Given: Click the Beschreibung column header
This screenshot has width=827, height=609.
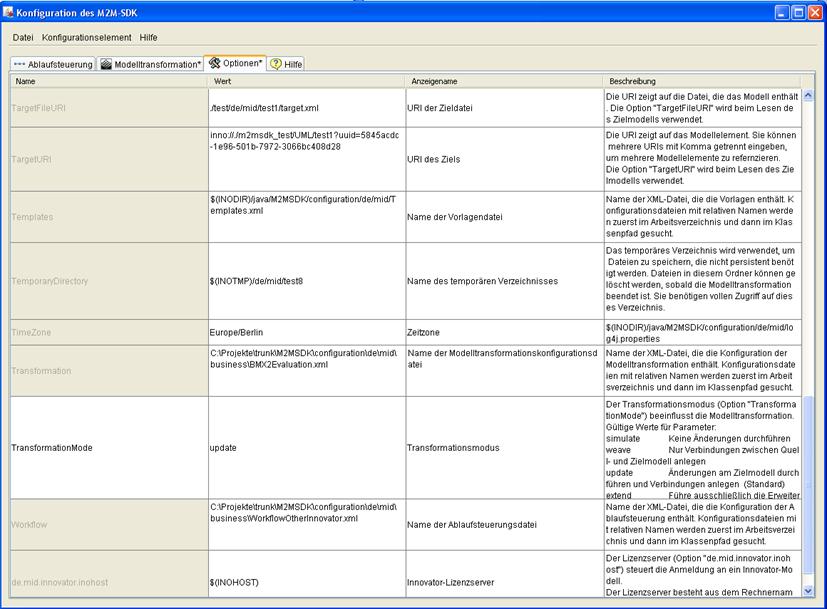Looking at the screenshot, I should [x=703, y=81].
